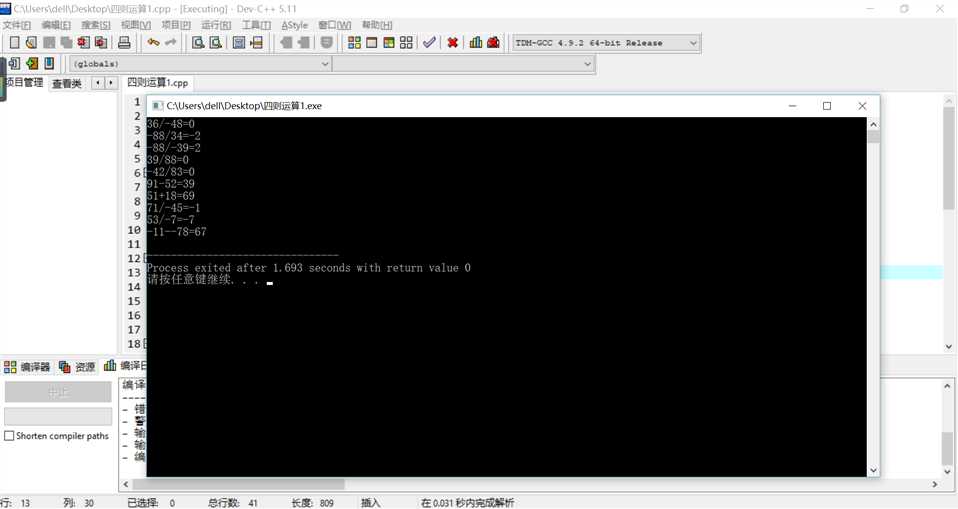Viewport: 958px width, 509px height.
Task: Click the left tab scroll arrow beside 查看类
Action: click(98, 82)
